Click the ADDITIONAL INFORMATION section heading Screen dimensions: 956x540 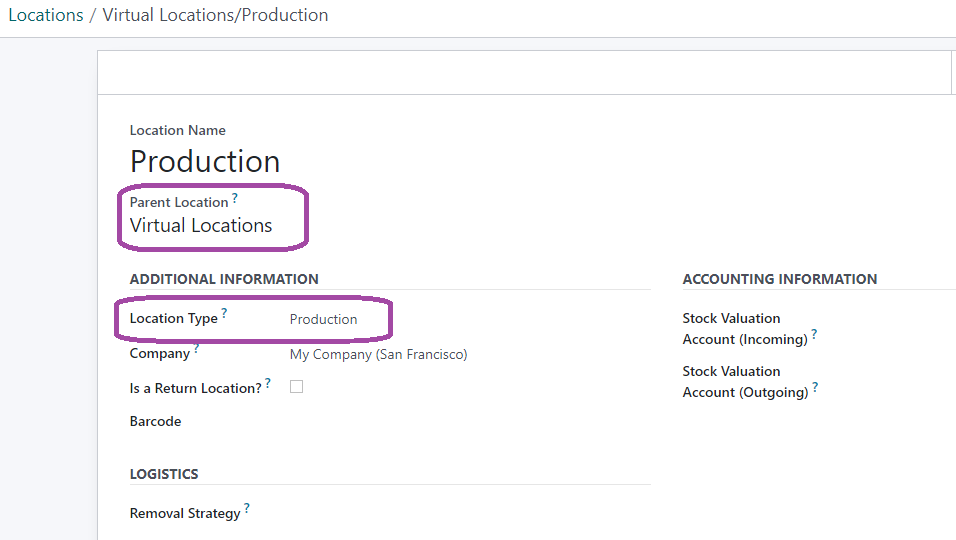click(x=224, y=279)
